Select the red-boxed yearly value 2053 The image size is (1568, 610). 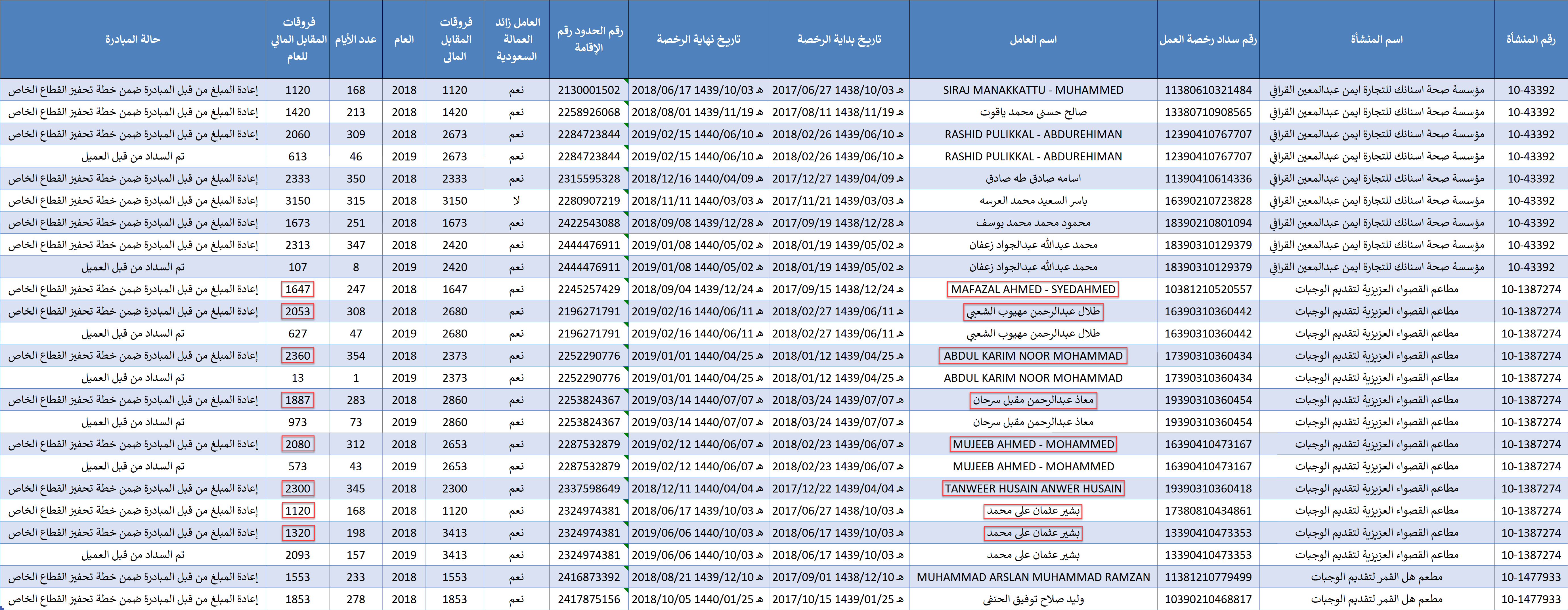298,311
